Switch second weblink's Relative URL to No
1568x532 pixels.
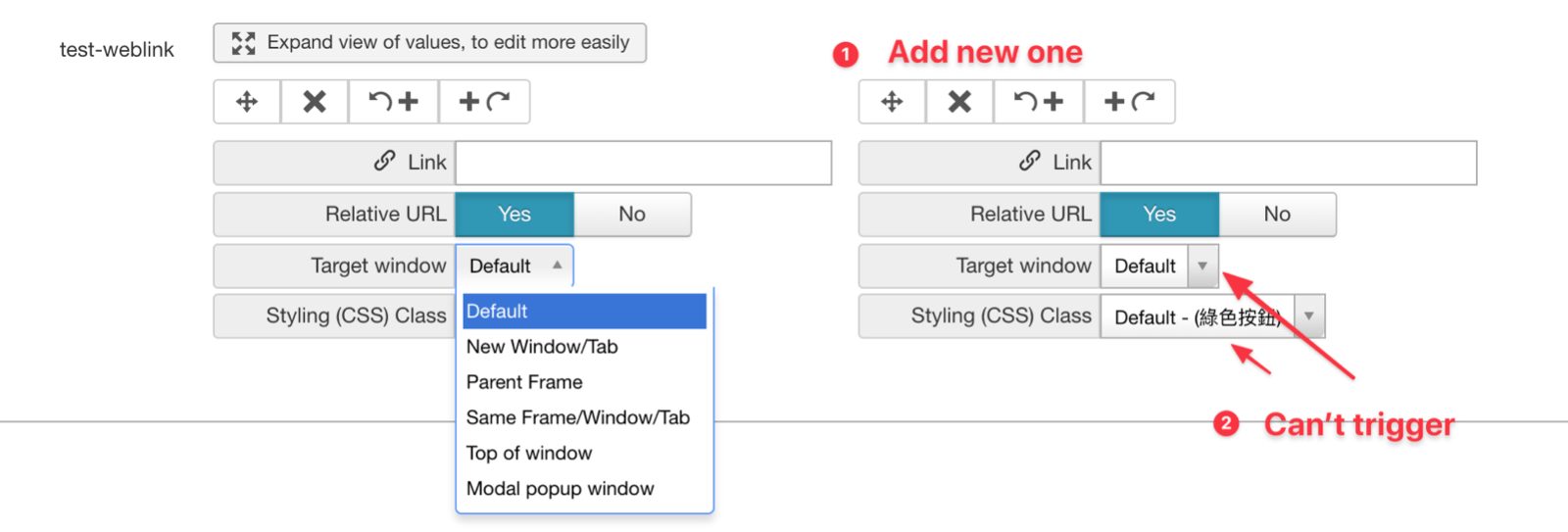tap(1277, 215)
